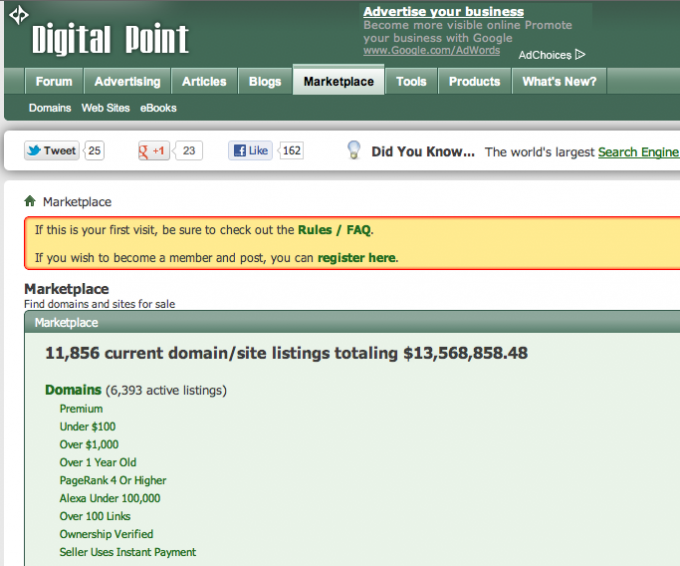Image resolution: width=680 pixels, height=566 pixels.
Task: Open the Blogs tab
Action: (x=265, y=82)
